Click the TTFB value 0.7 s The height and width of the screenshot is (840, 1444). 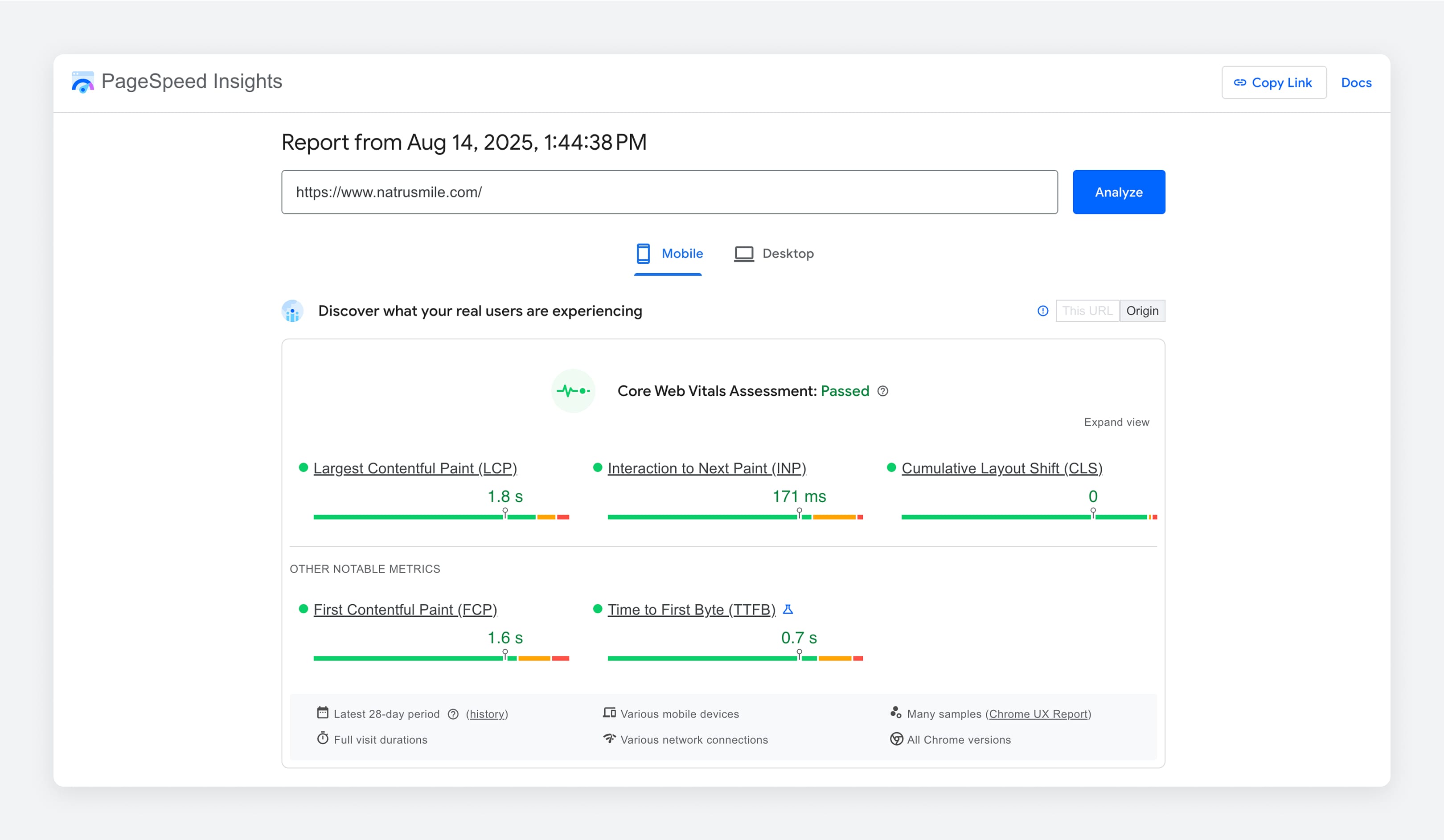(799, 638)
